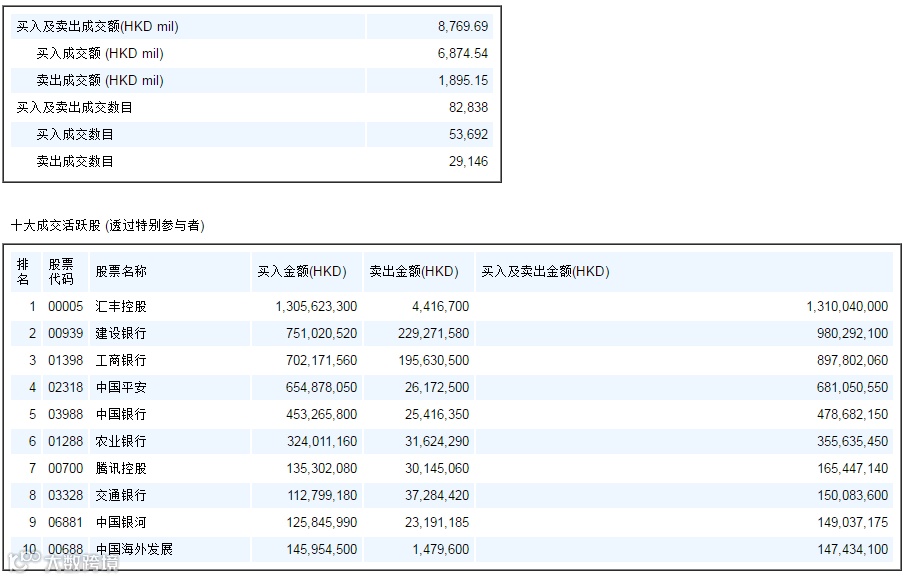Click total amount 150,083,600
Image resolution: width=910 pixels, height=580 pixels.
coord(853,495)
